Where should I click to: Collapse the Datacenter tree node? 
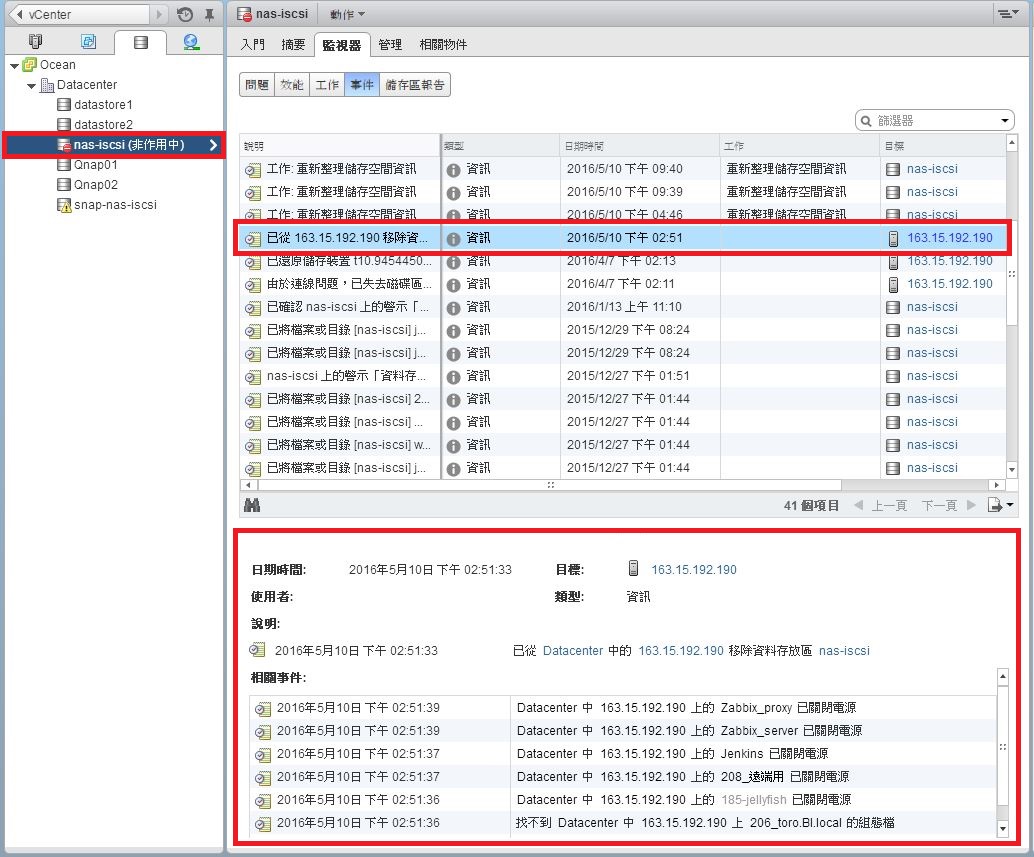click(x=31, y=85)
